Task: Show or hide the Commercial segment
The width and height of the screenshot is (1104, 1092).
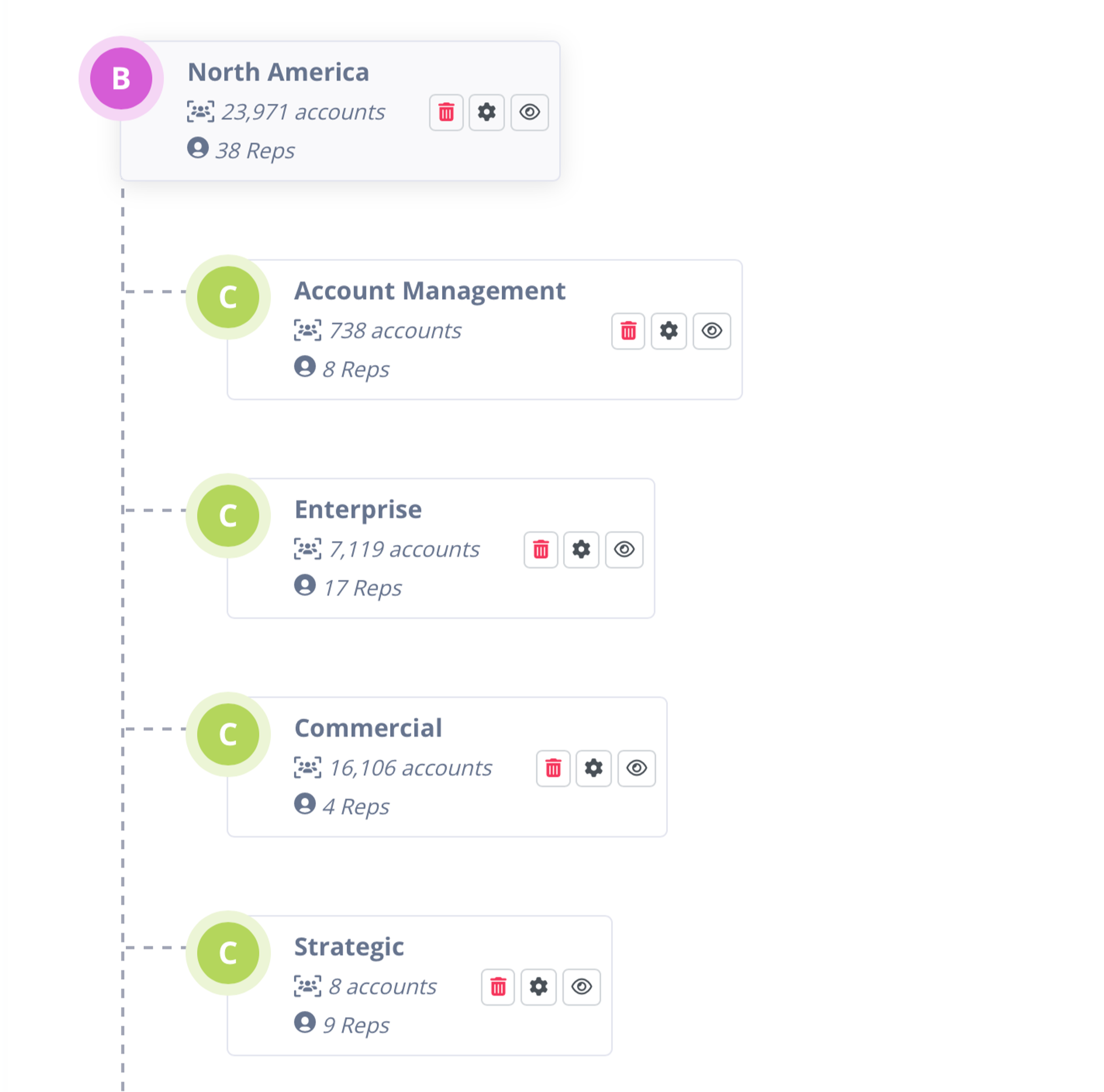Action: [636, 768]
